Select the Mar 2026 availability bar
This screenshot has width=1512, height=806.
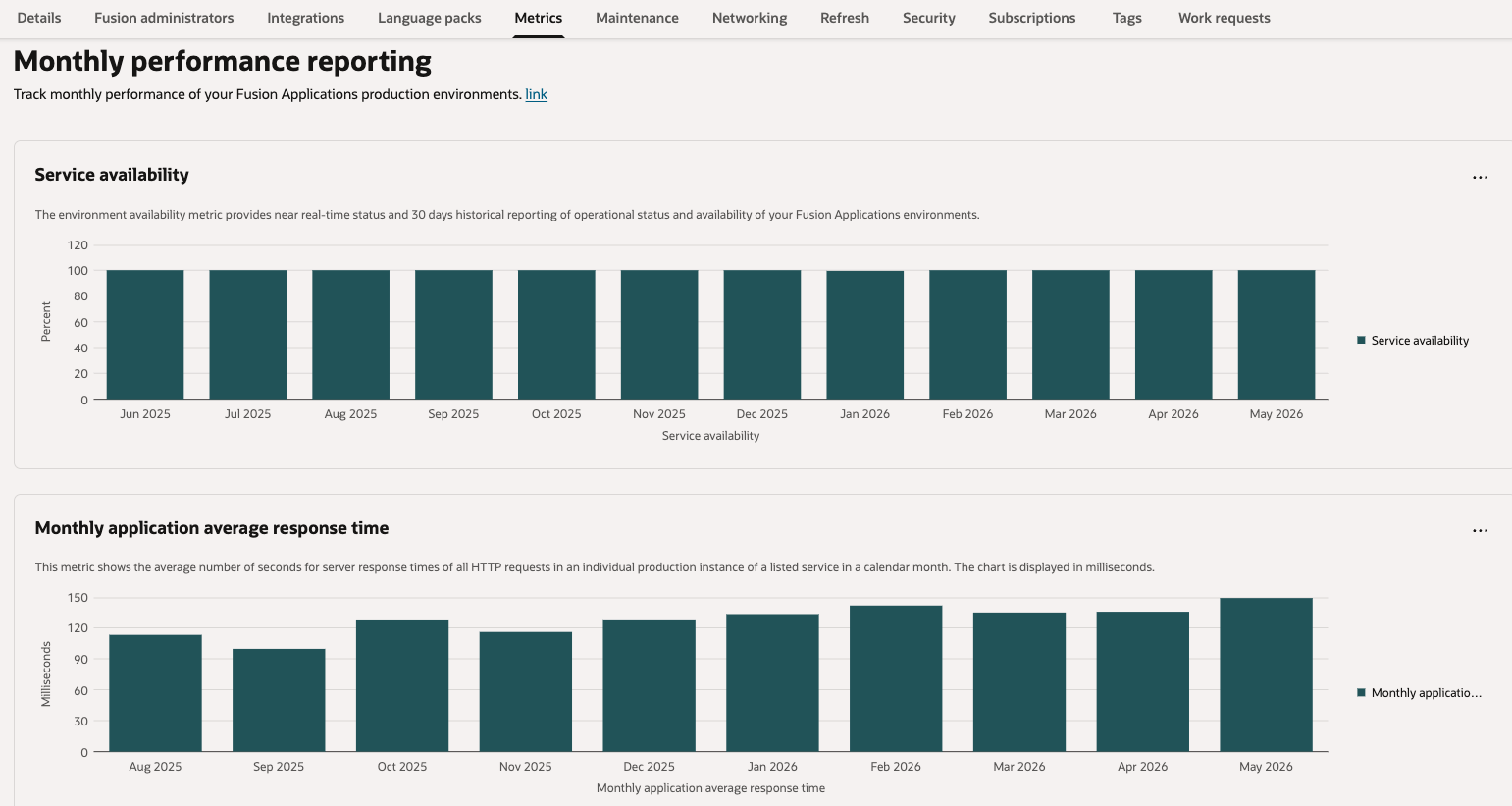tap(1070, 335)
